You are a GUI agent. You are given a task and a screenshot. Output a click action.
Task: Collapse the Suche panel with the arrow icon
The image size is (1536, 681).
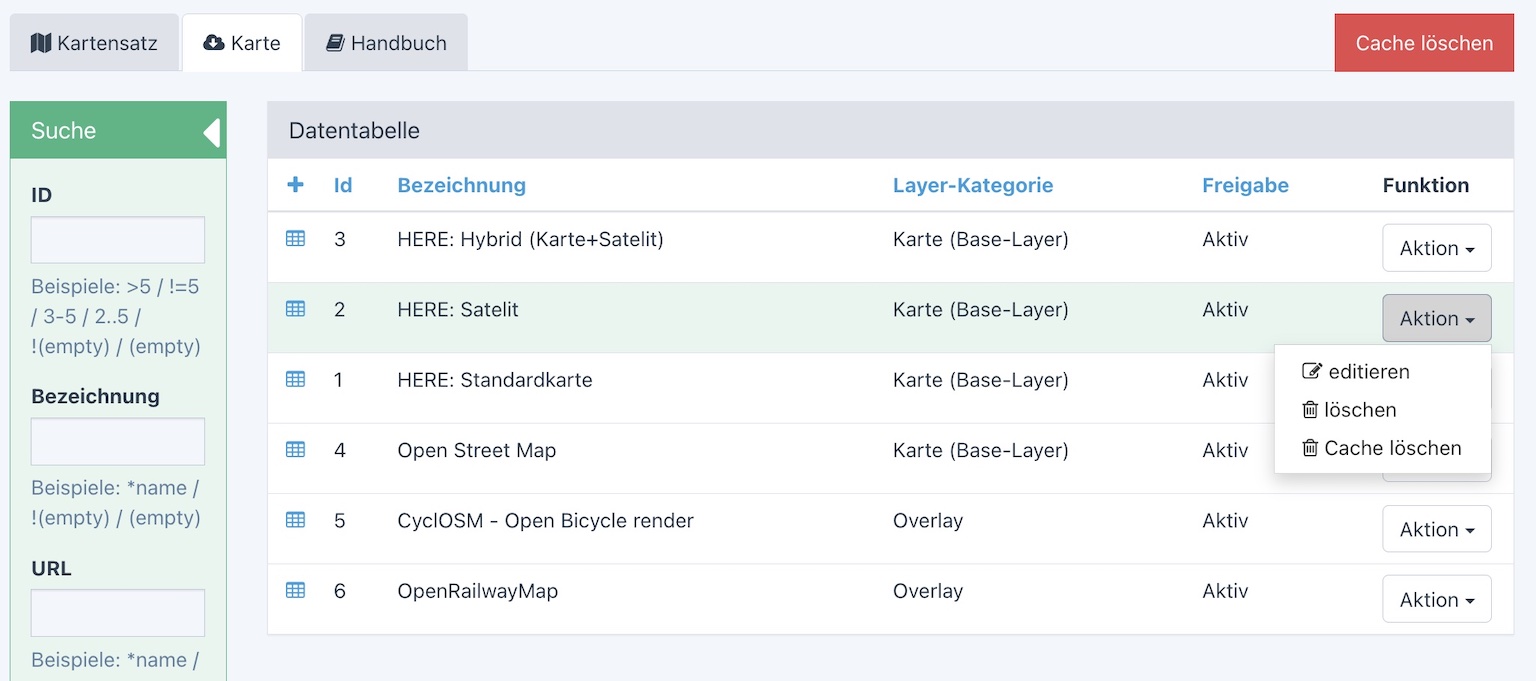(x=211, y=131)
